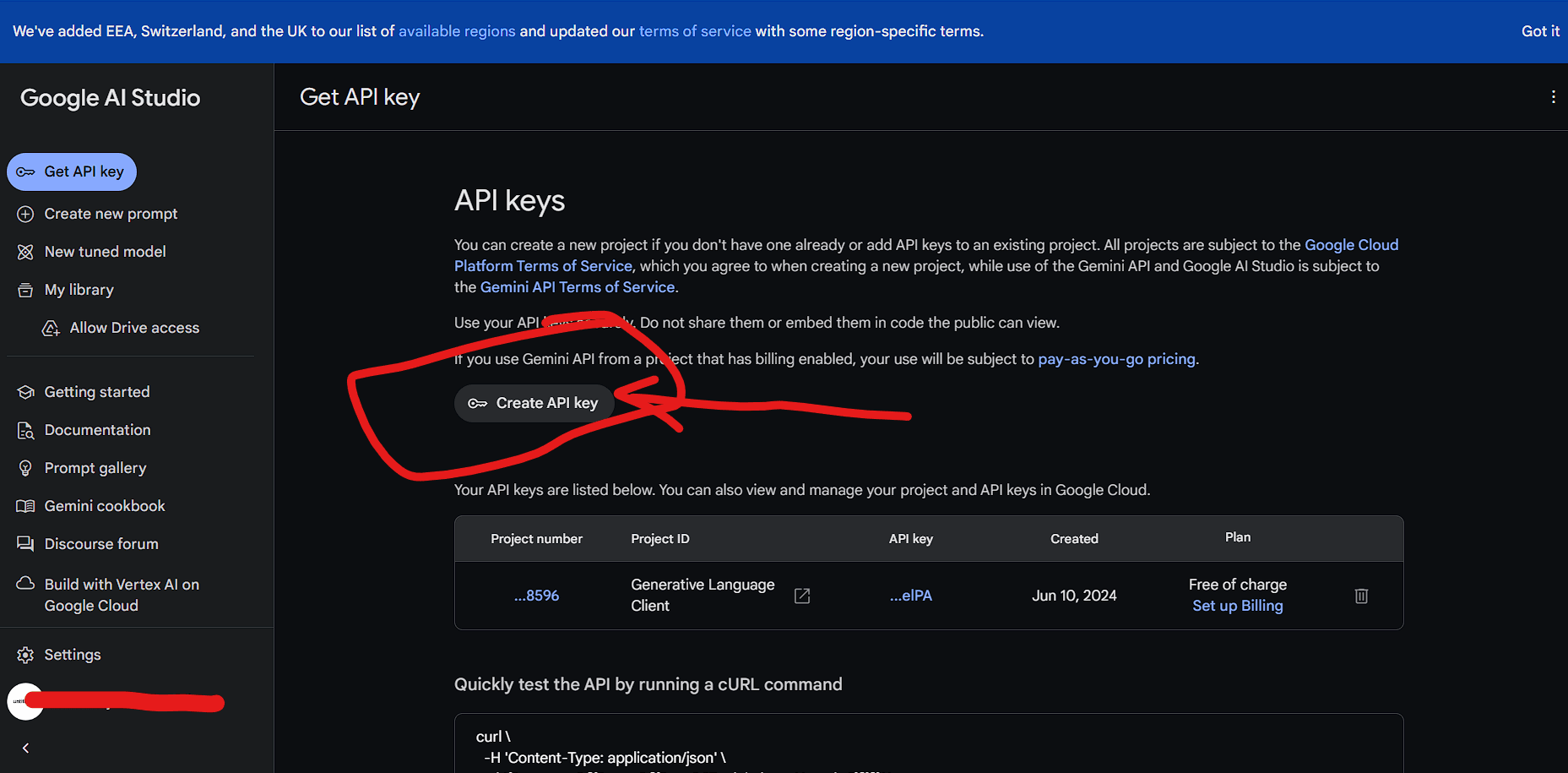Open Gemini API Terms of Service link
The image size is (1568, 773).
click(578, 287)
